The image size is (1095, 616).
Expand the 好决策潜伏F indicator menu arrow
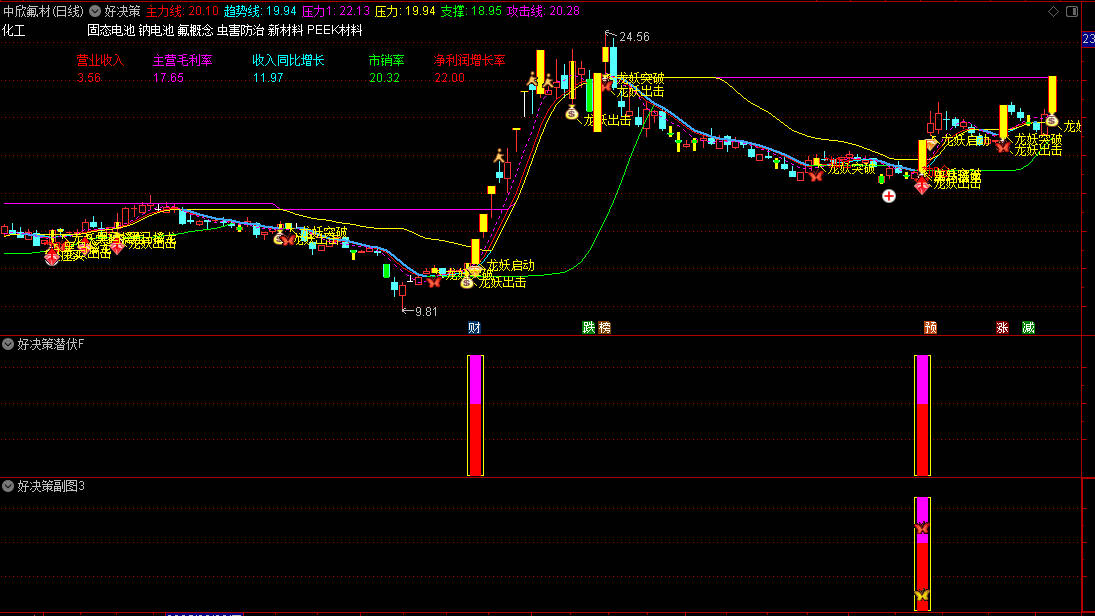(x=8, y=344)
